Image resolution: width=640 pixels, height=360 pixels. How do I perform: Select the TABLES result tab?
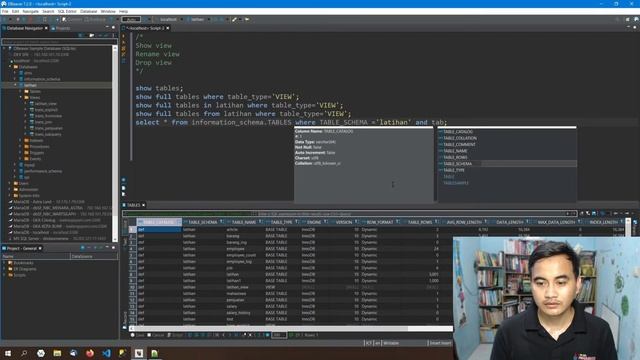point(133,205)
